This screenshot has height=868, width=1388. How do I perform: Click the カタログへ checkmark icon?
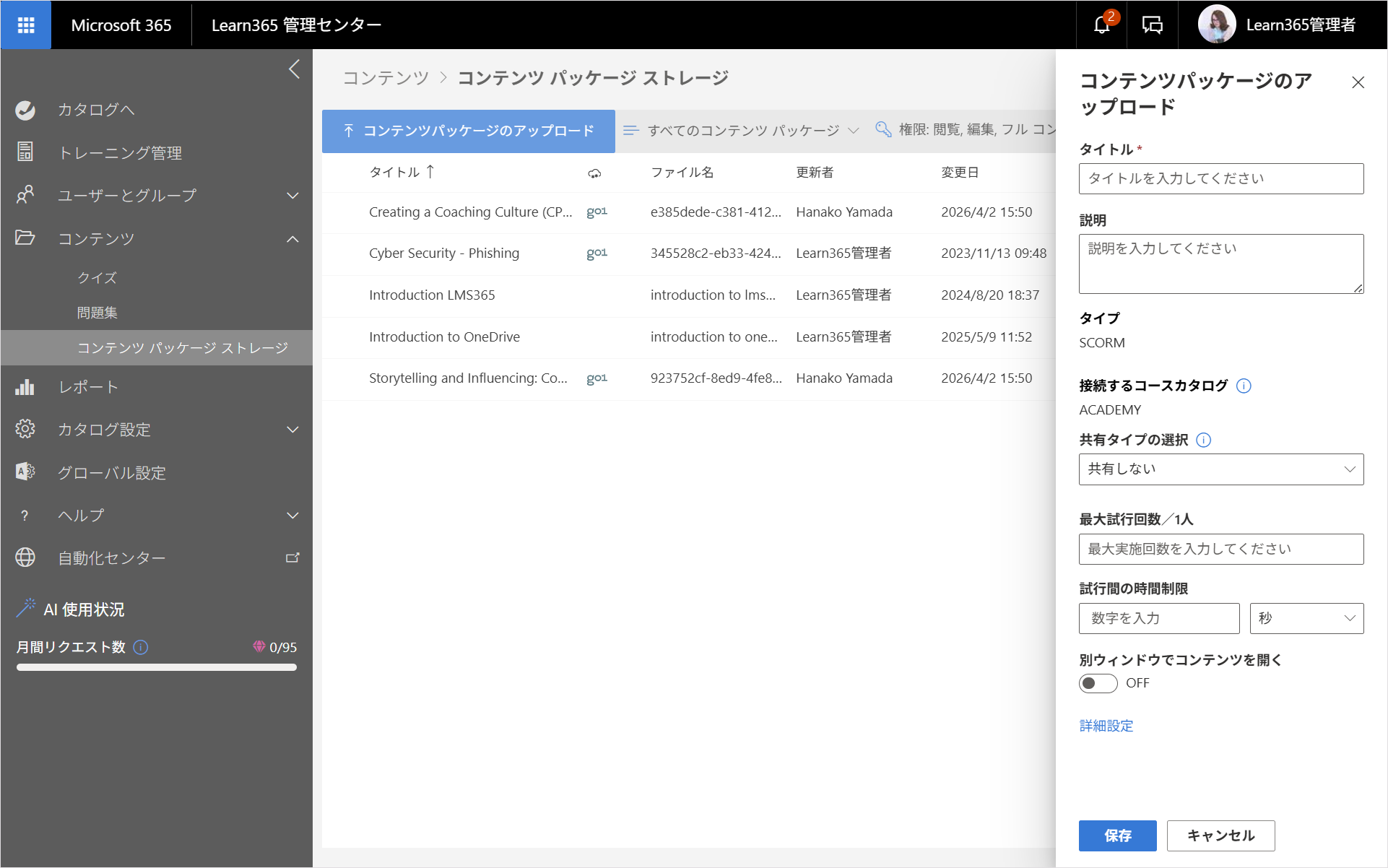click(x=25, y=110)
